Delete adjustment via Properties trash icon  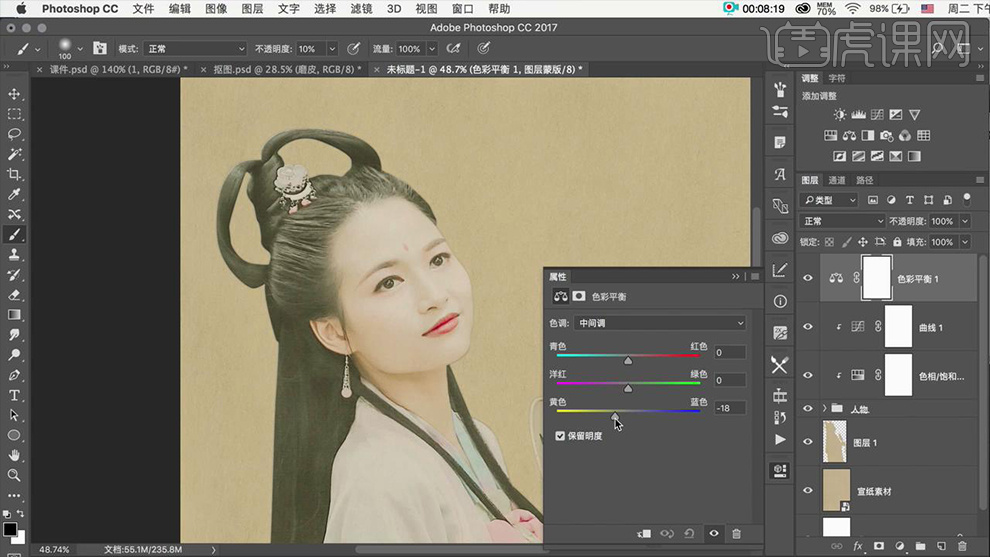click(736, 534)
